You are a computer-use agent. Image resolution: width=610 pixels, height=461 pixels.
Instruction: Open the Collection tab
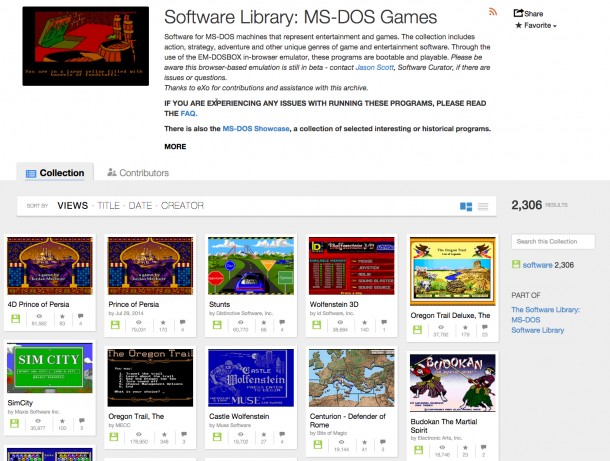tap(55, 173)
